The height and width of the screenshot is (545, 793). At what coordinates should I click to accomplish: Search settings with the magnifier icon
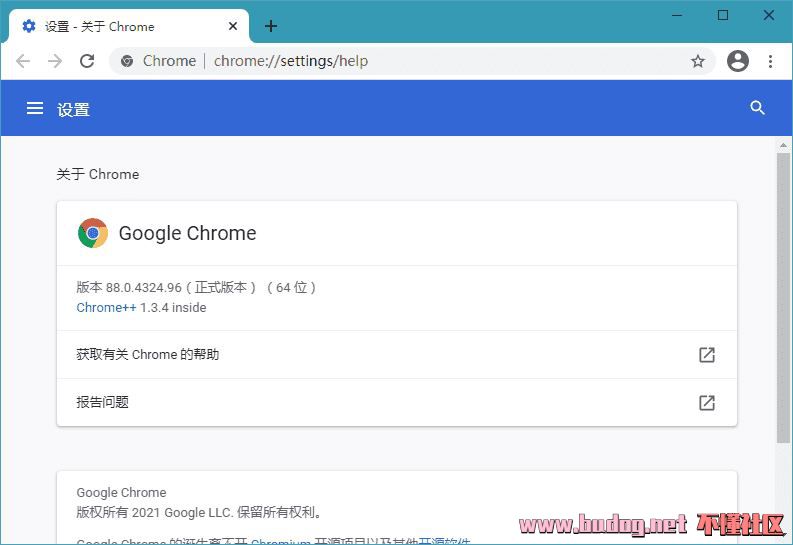point(757,108)
